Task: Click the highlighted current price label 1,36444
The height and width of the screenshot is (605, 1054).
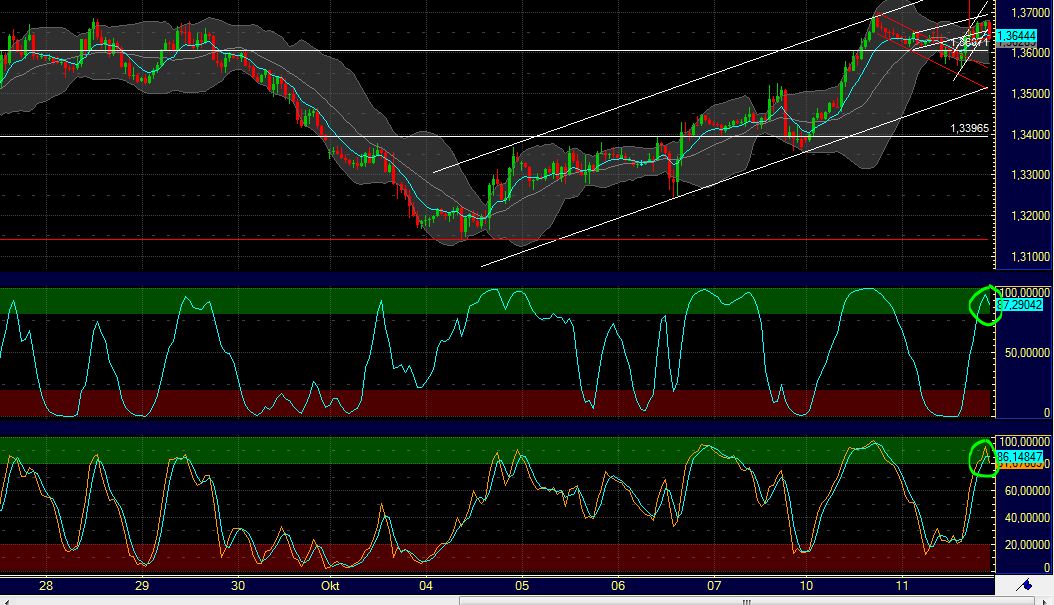Action: coord(1018,33)
